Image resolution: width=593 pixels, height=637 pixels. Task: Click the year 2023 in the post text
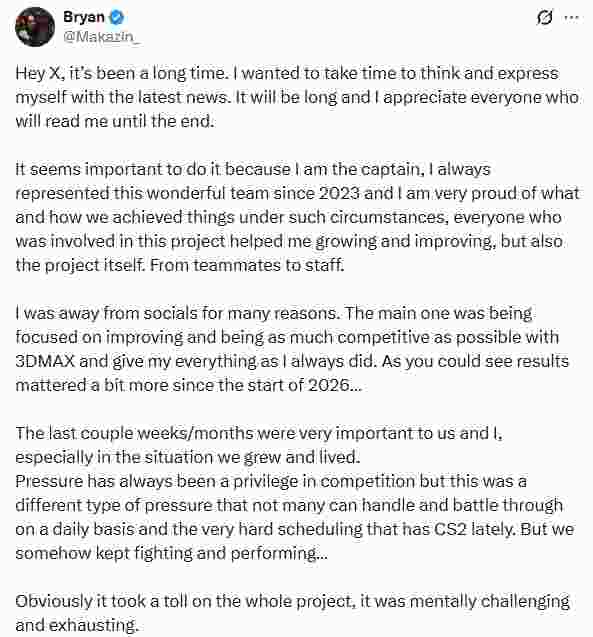point(339,193)
